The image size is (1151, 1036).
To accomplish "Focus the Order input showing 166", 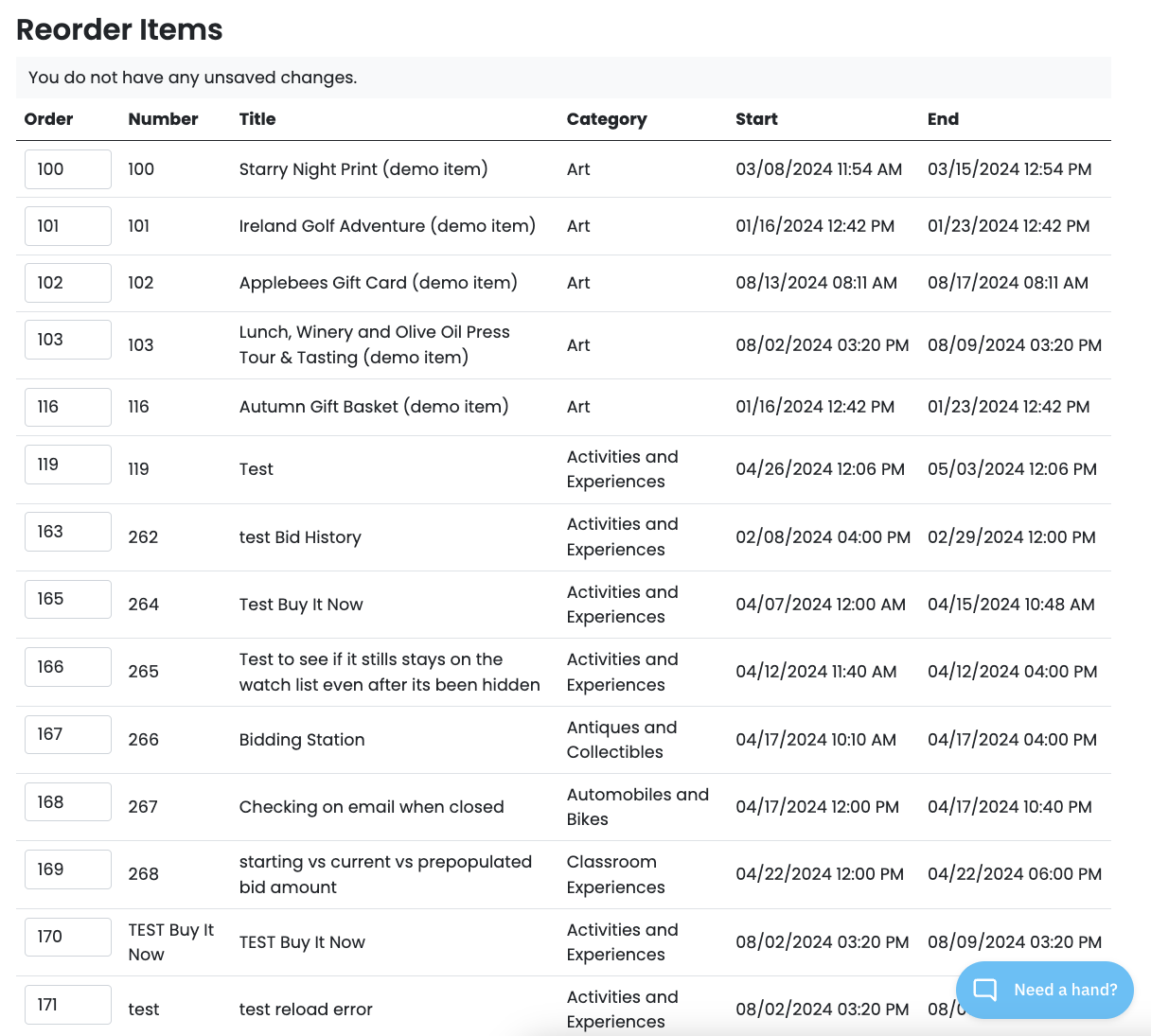I will pyautogui.click(x=68, y=667).
